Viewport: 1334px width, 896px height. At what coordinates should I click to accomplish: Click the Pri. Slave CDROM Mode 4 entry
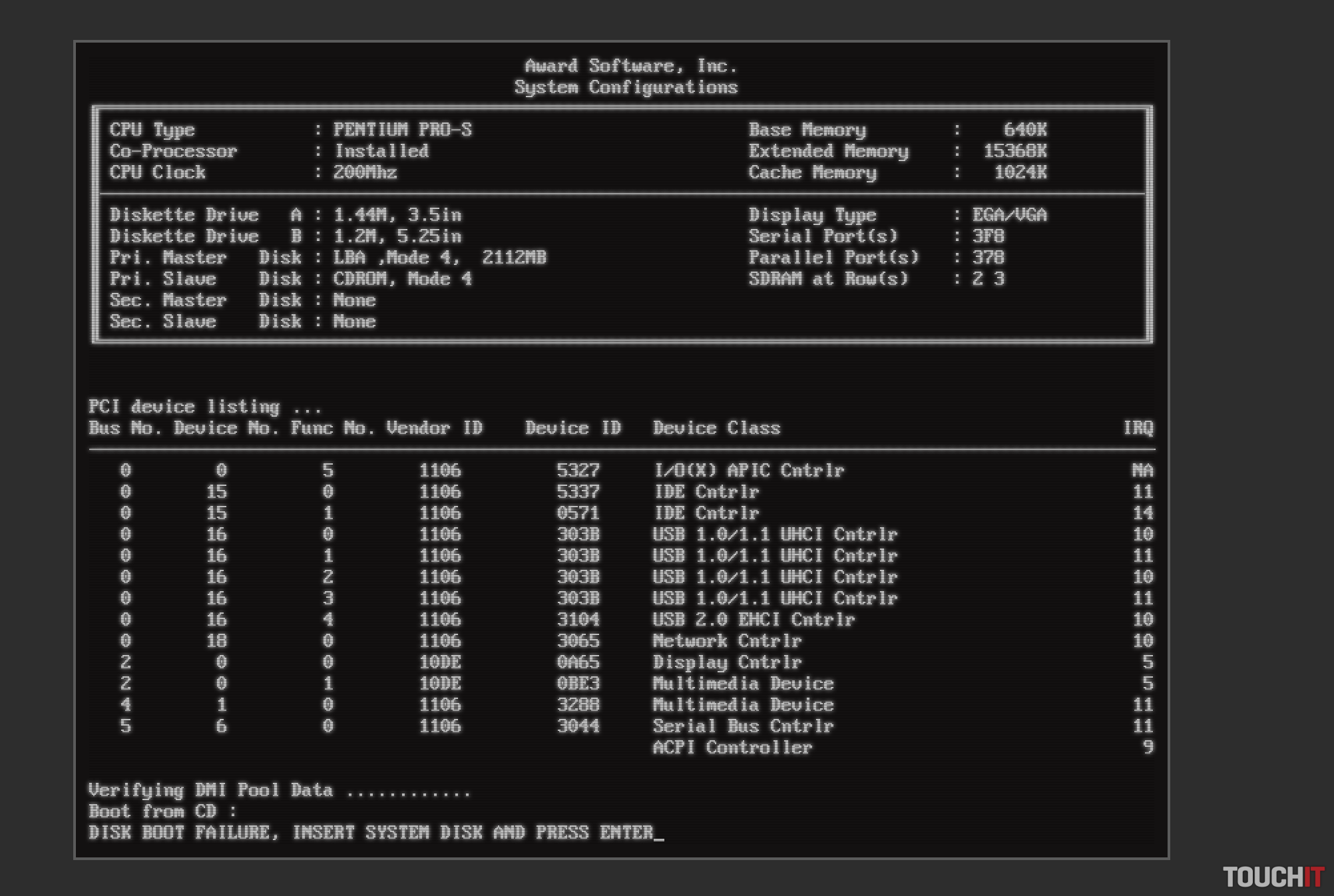[x=402, y=279]
